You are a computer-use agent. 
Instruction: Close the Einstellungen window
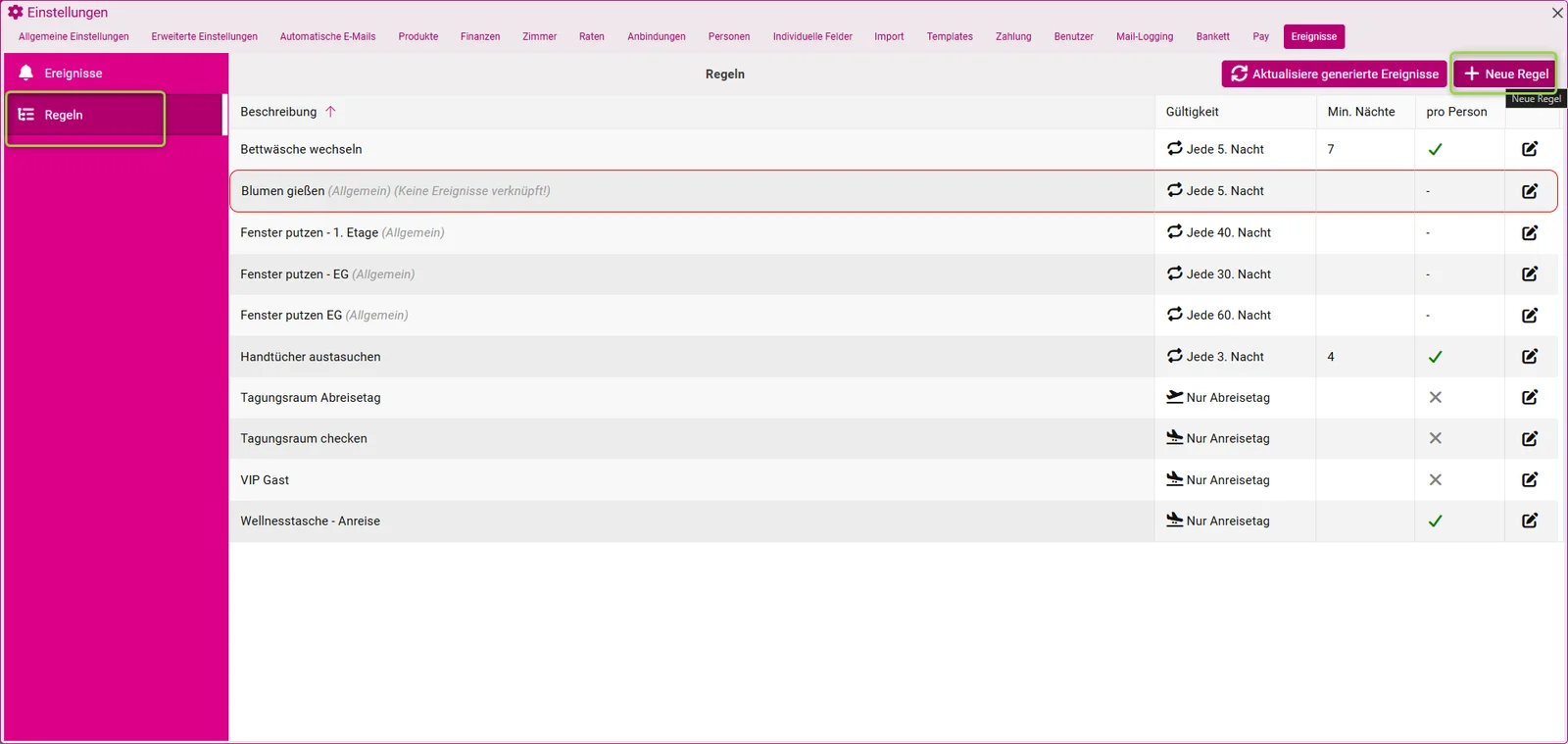click(1557, 13)
